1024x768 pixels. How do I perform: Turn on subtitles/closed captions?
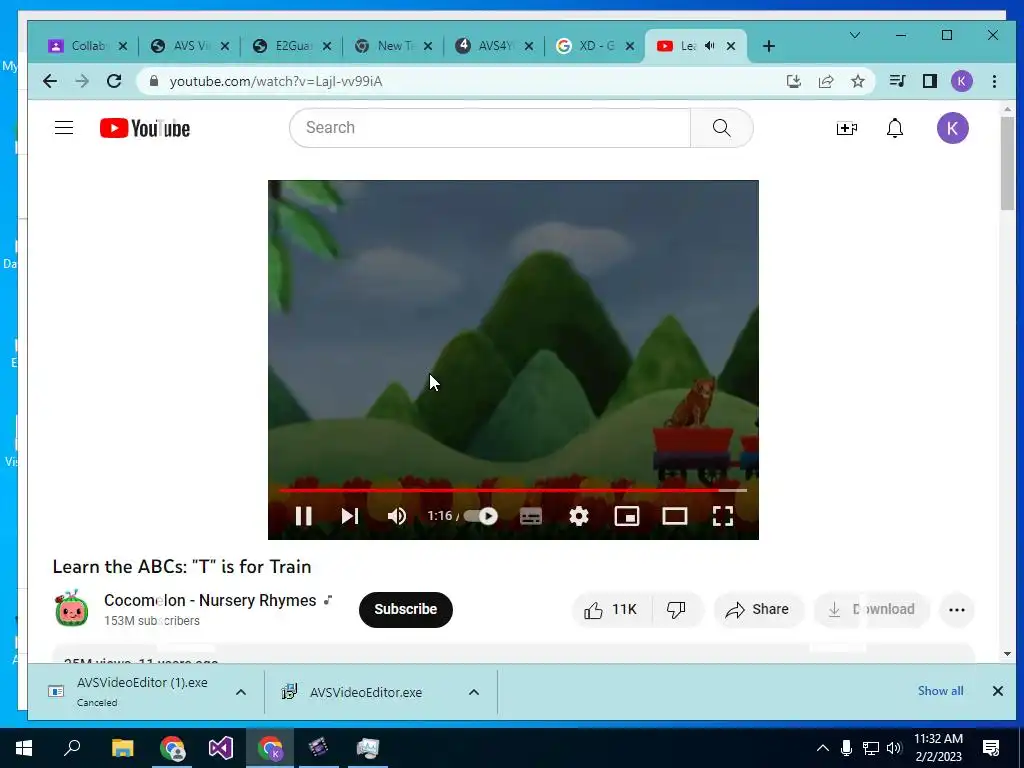click(530, 516)
